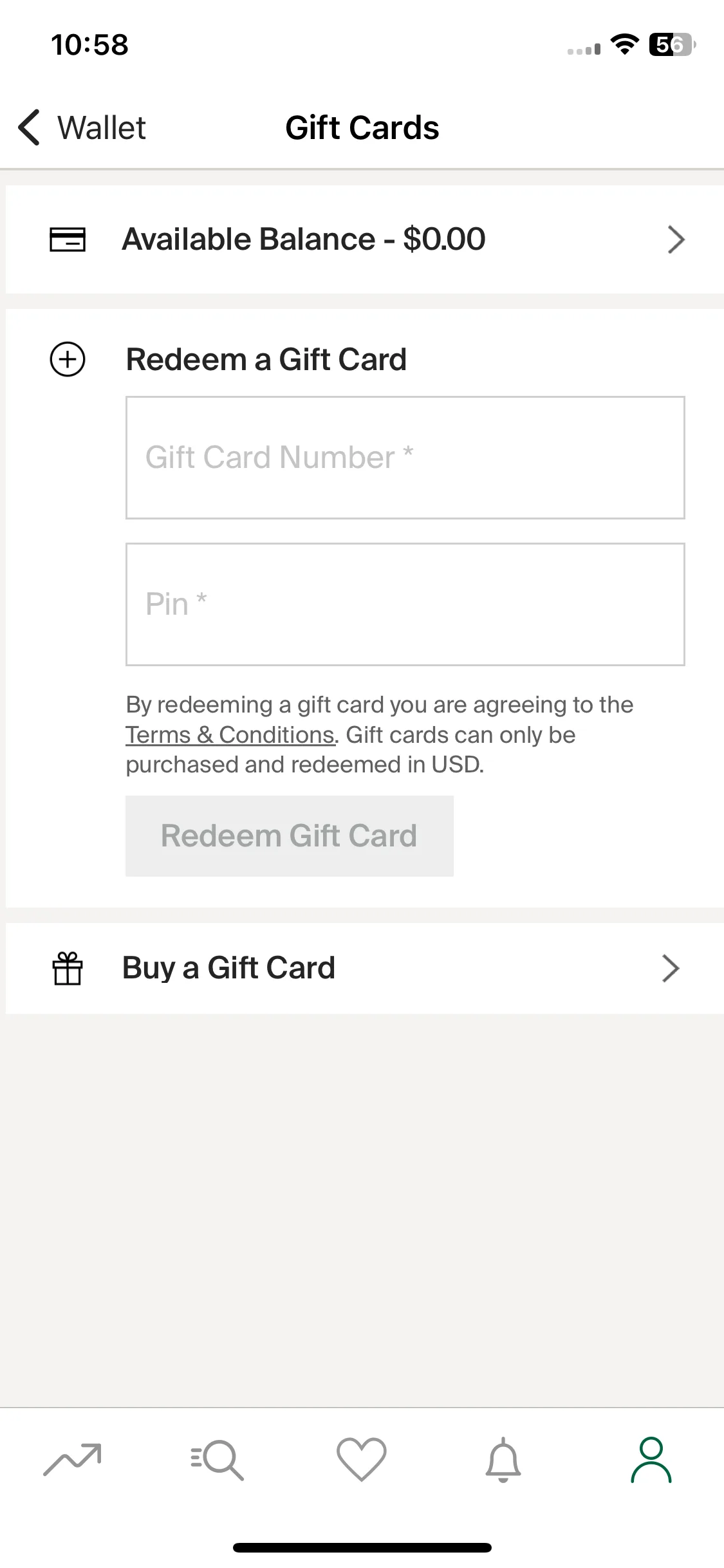Collapse the Redeem a Gift Card plus icon
This screenshot has width=724, height=1568.
point(68,359)
